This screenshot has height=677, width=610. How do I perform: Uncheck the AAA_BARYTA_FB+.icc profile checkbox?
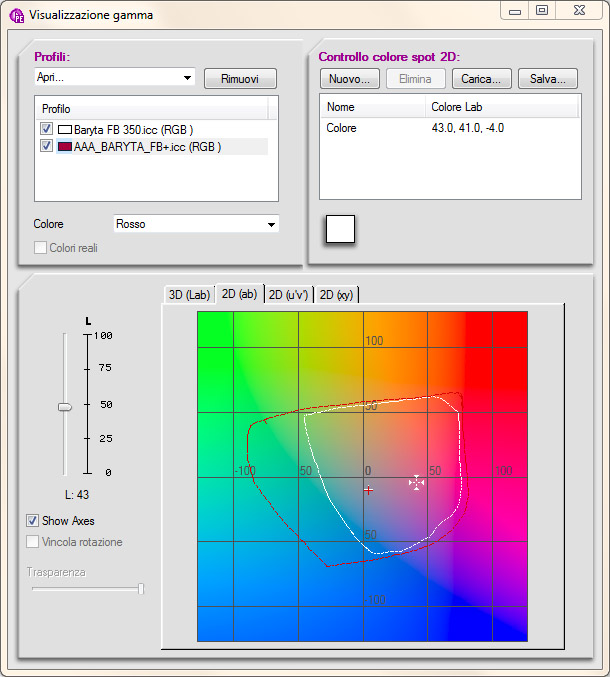coord(46,146)
